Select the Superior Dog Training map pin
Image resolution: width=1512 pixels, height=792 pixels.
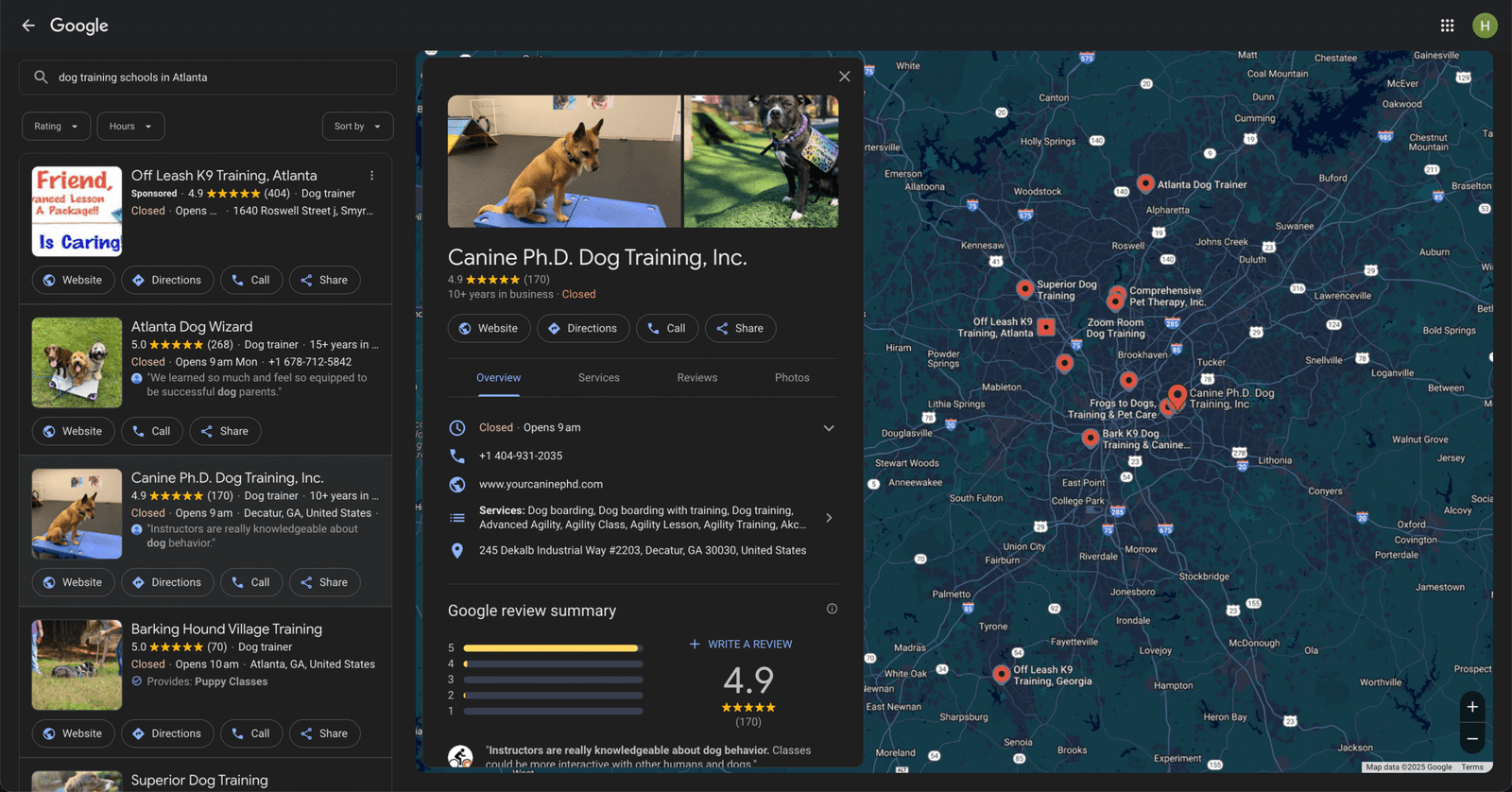coord(1025,289)
